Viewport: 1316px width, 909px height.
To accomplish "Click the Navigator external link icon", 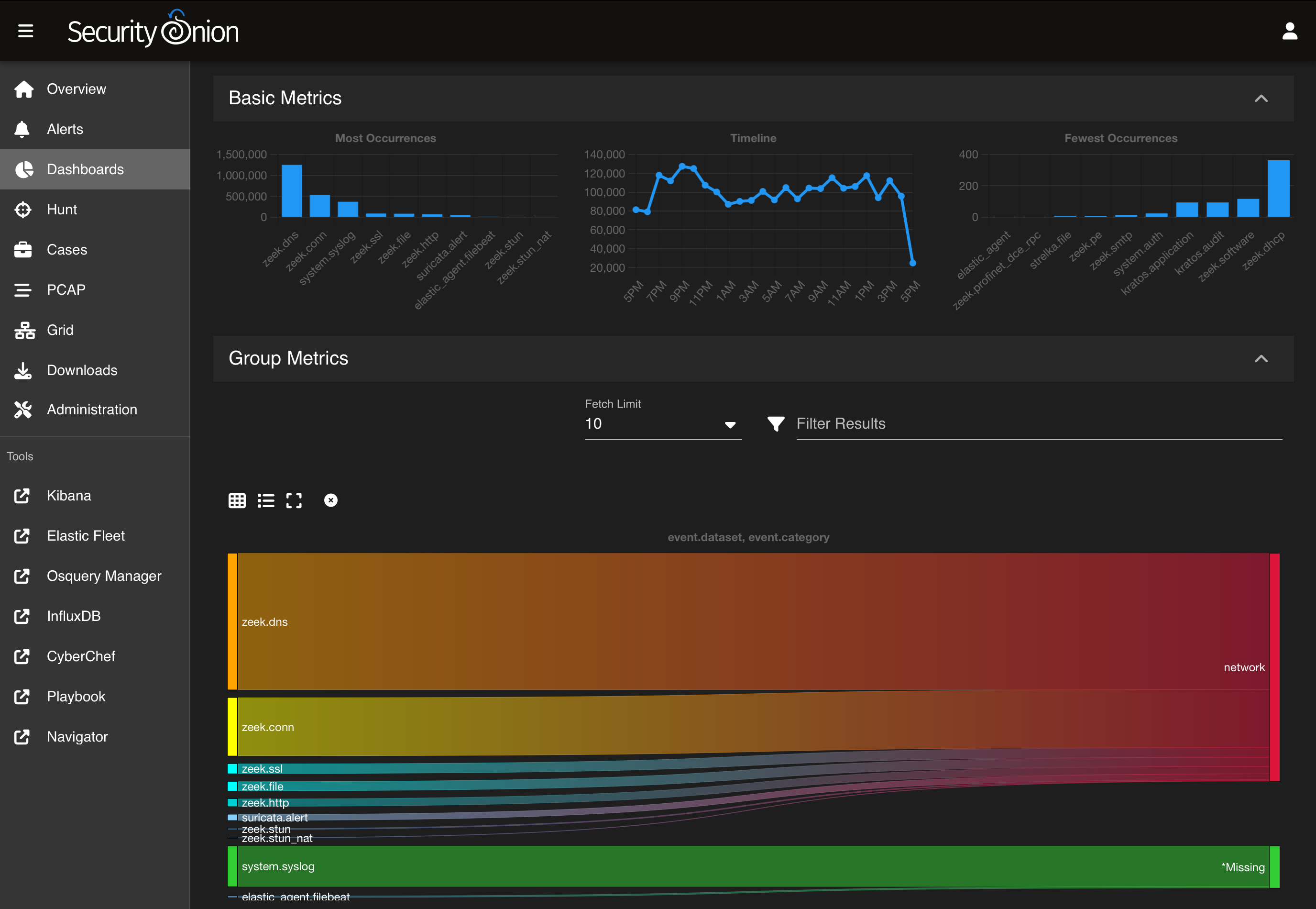I will tap(22, 736).
